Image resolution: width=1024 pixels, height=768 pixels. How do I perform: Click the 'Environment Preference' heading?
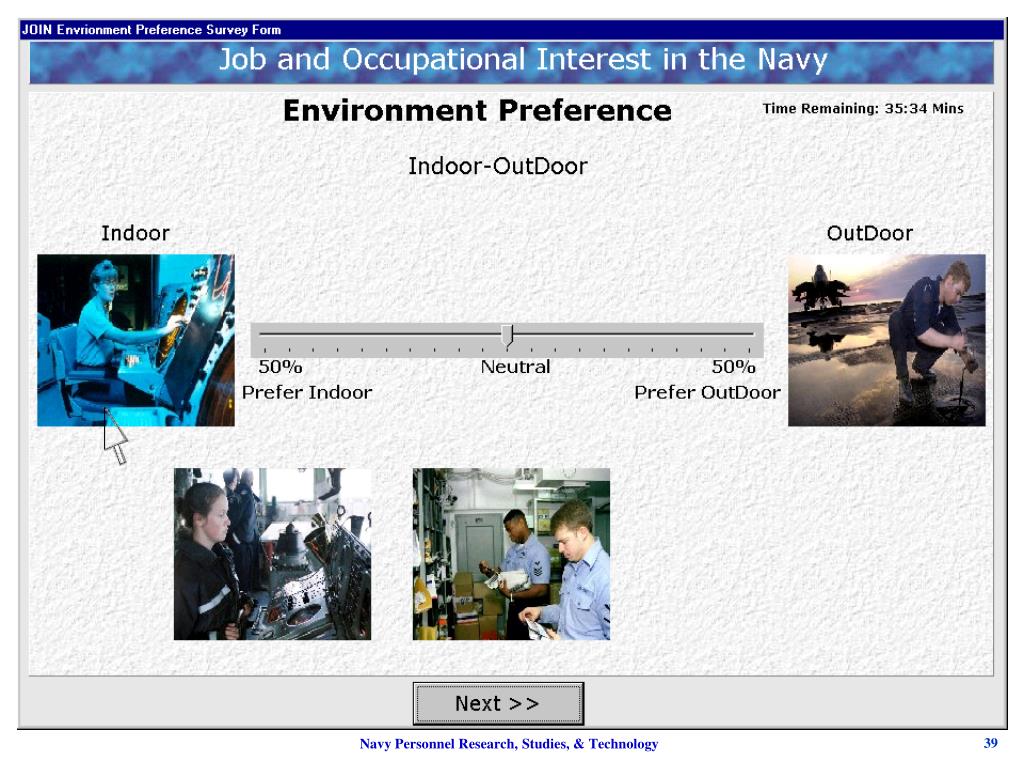[x=477, y=110]
